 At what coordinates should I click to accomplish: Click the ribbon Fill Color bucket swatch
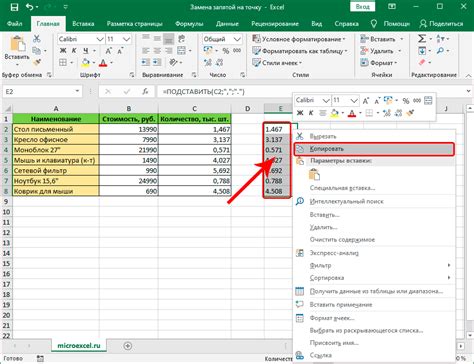tap(85, 62)
